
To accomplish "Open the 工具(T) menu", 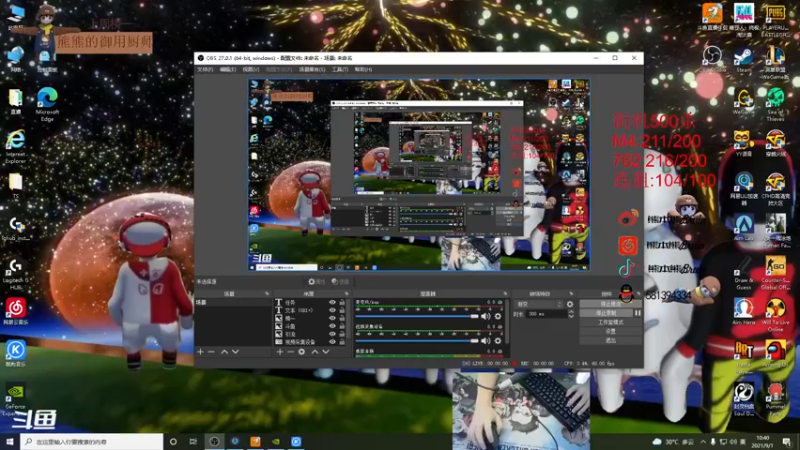I will (340, 69).
